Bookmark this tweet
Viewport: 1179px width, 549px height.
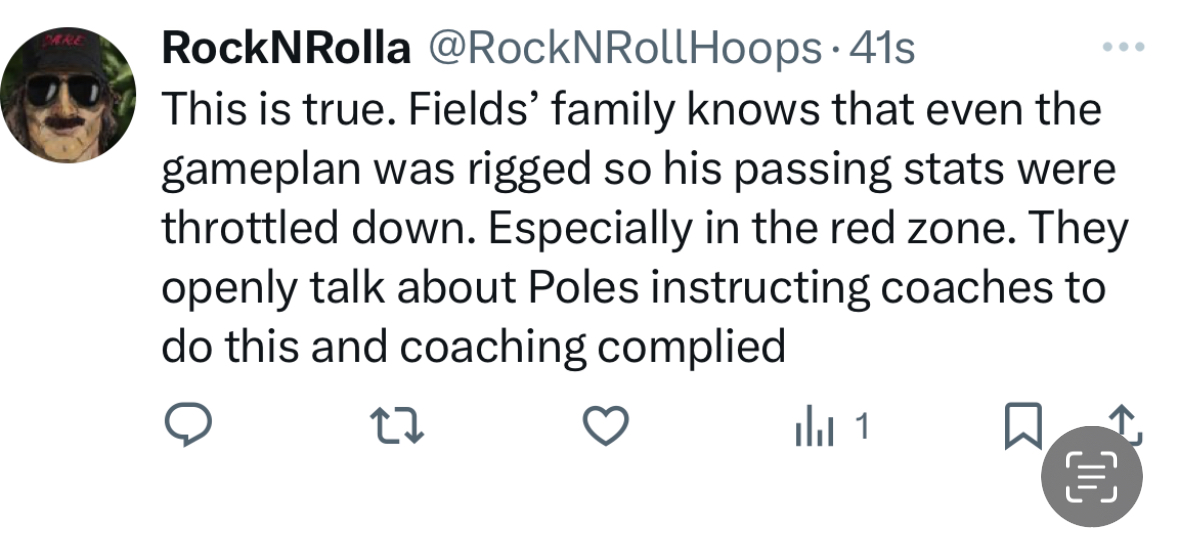[x=1021, y=426]
